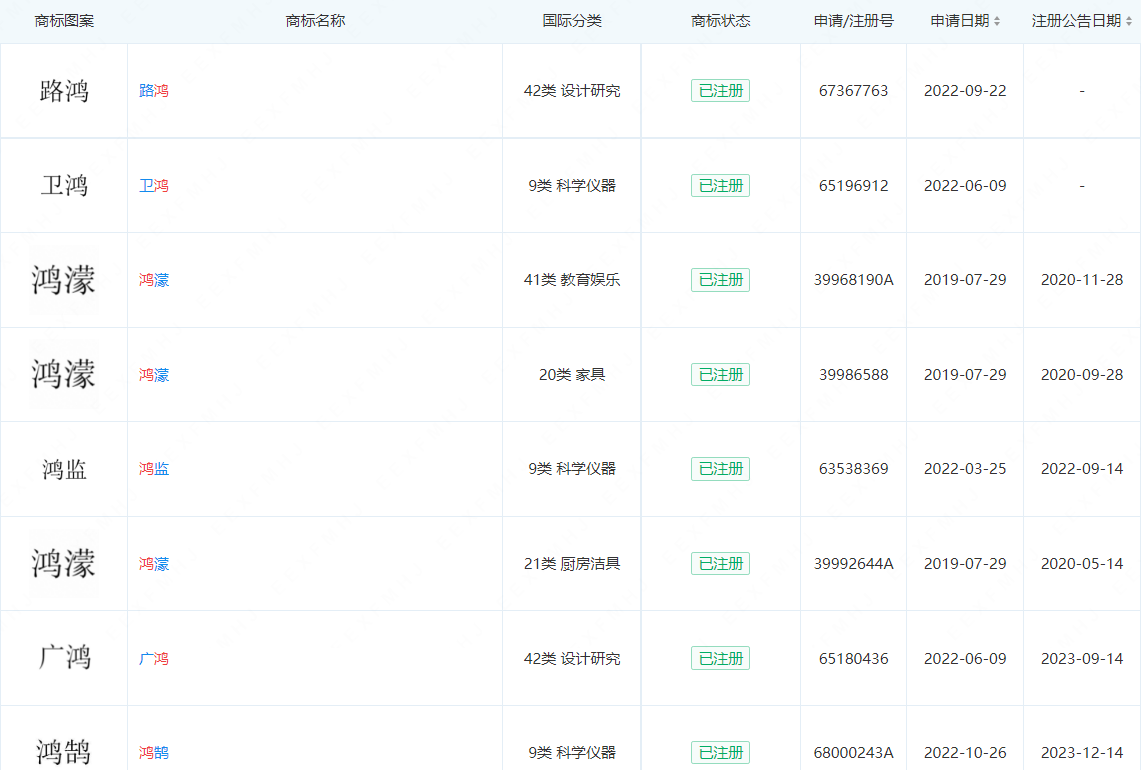Open the 卫鸿 trademark name link
The height and width of the screenshot is (770, 1141).
pos(154,186)
